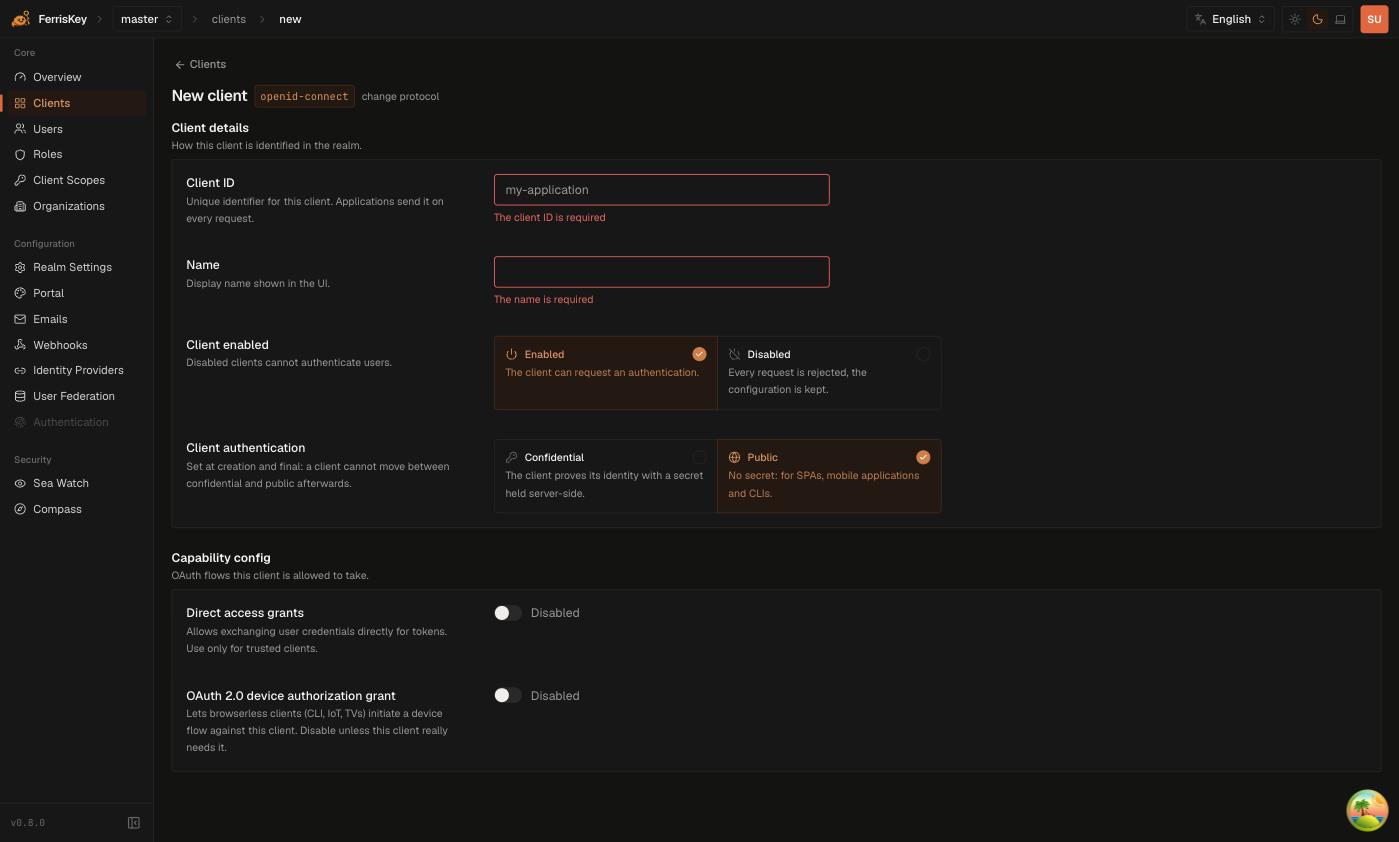
Task: Click the Enabled power icon
Action: click(511, 354)
